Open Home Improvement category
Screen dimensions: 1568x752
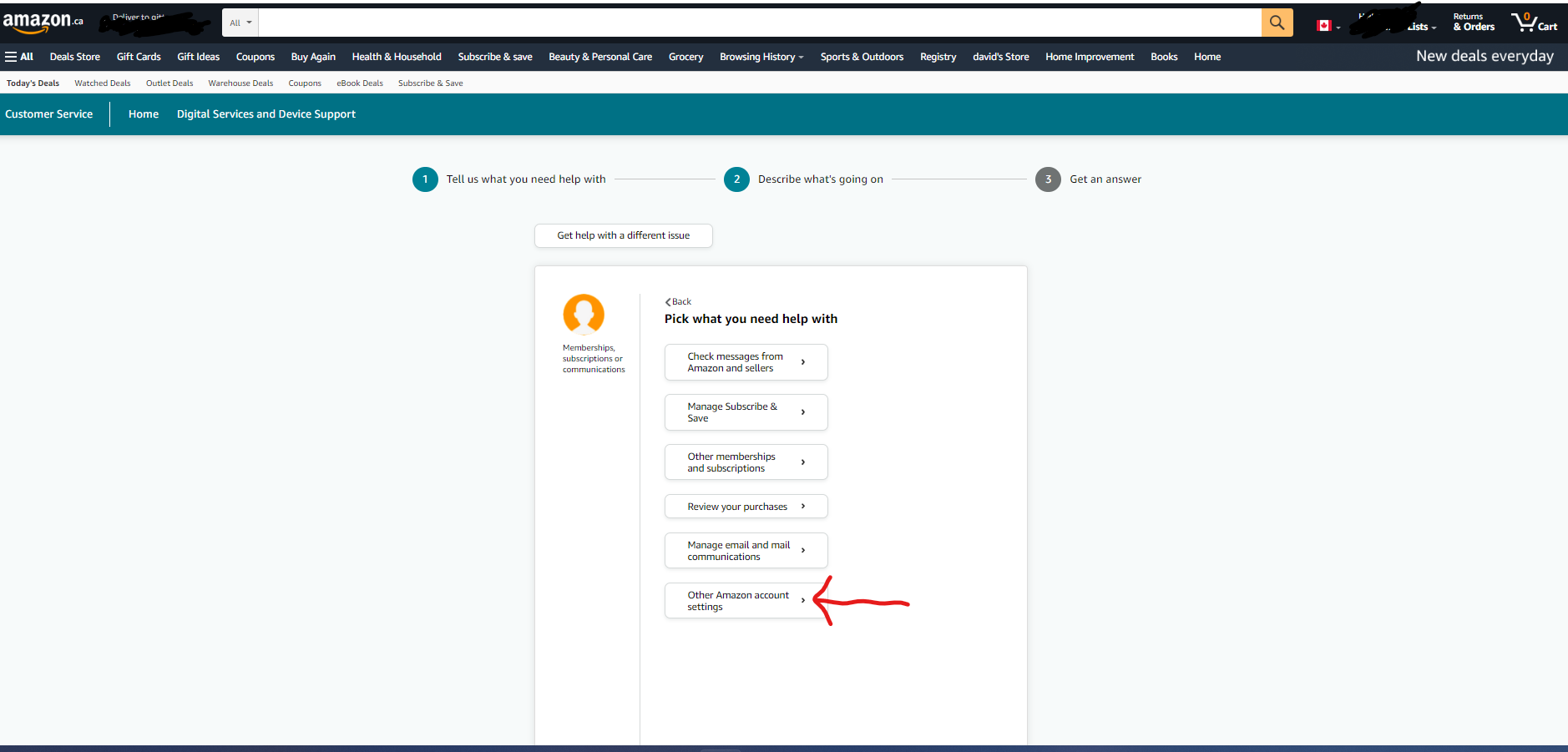1090,57
